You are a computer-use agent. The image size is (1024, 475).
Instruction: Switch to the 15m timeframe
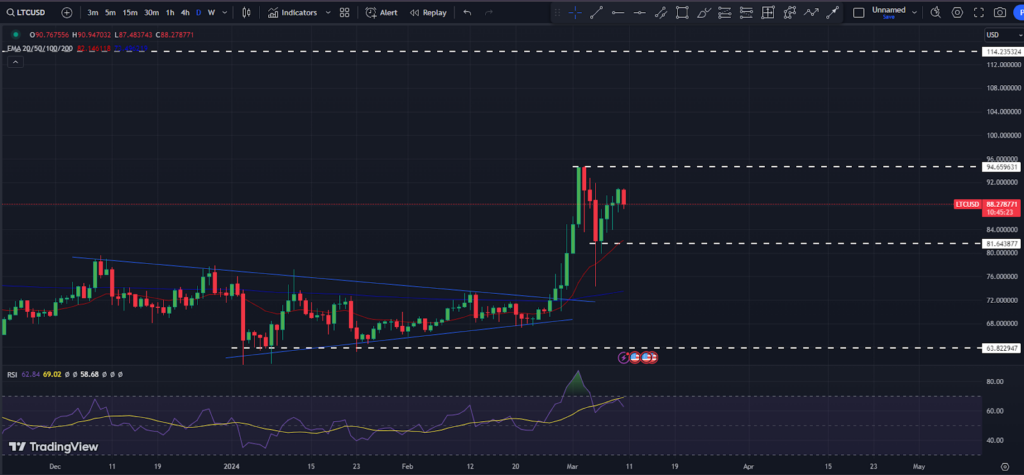(x=130, y=12)
